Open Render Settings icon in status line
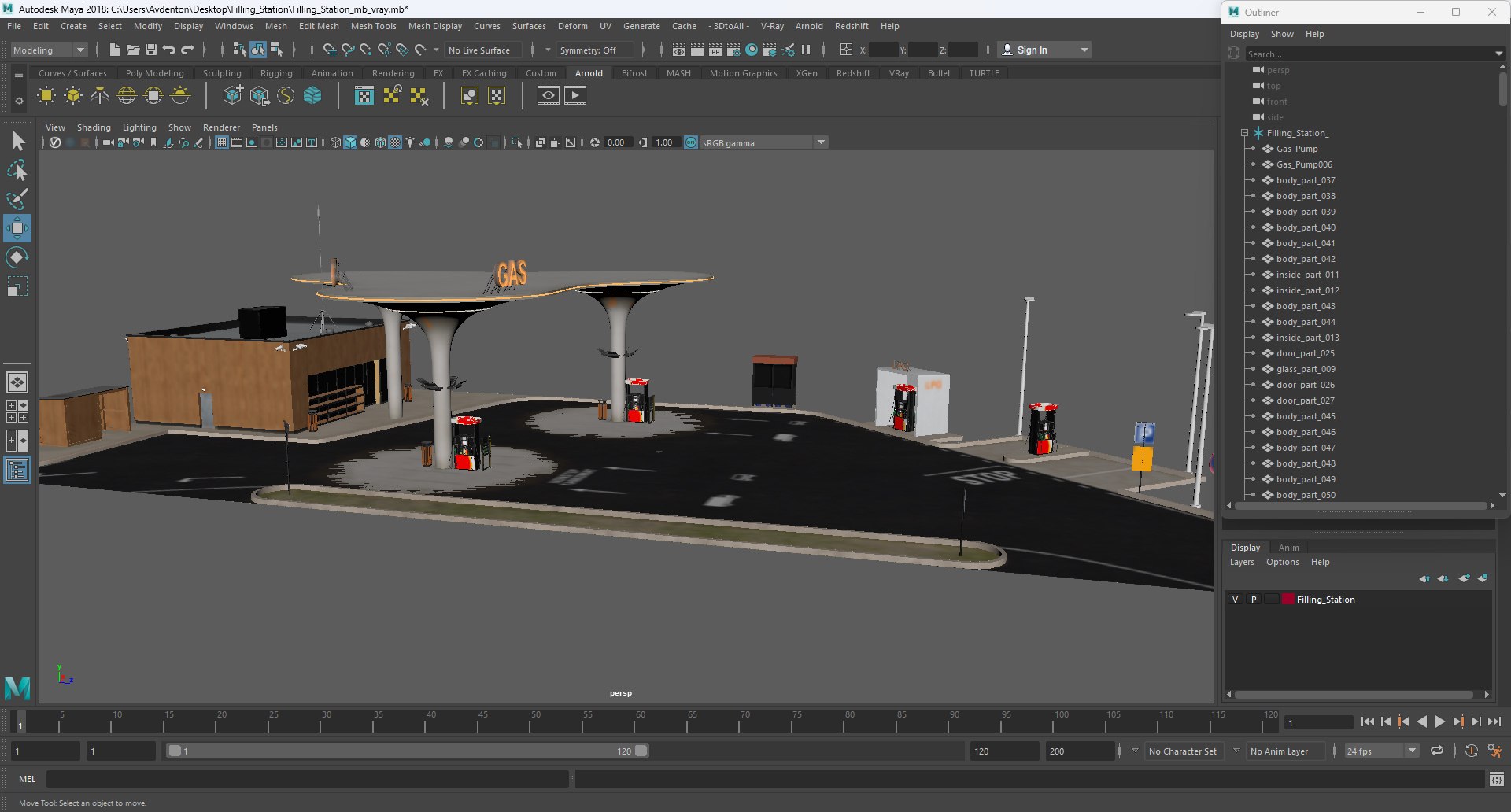The width and height of the screenshot is (1511, 812). (733, 50)
